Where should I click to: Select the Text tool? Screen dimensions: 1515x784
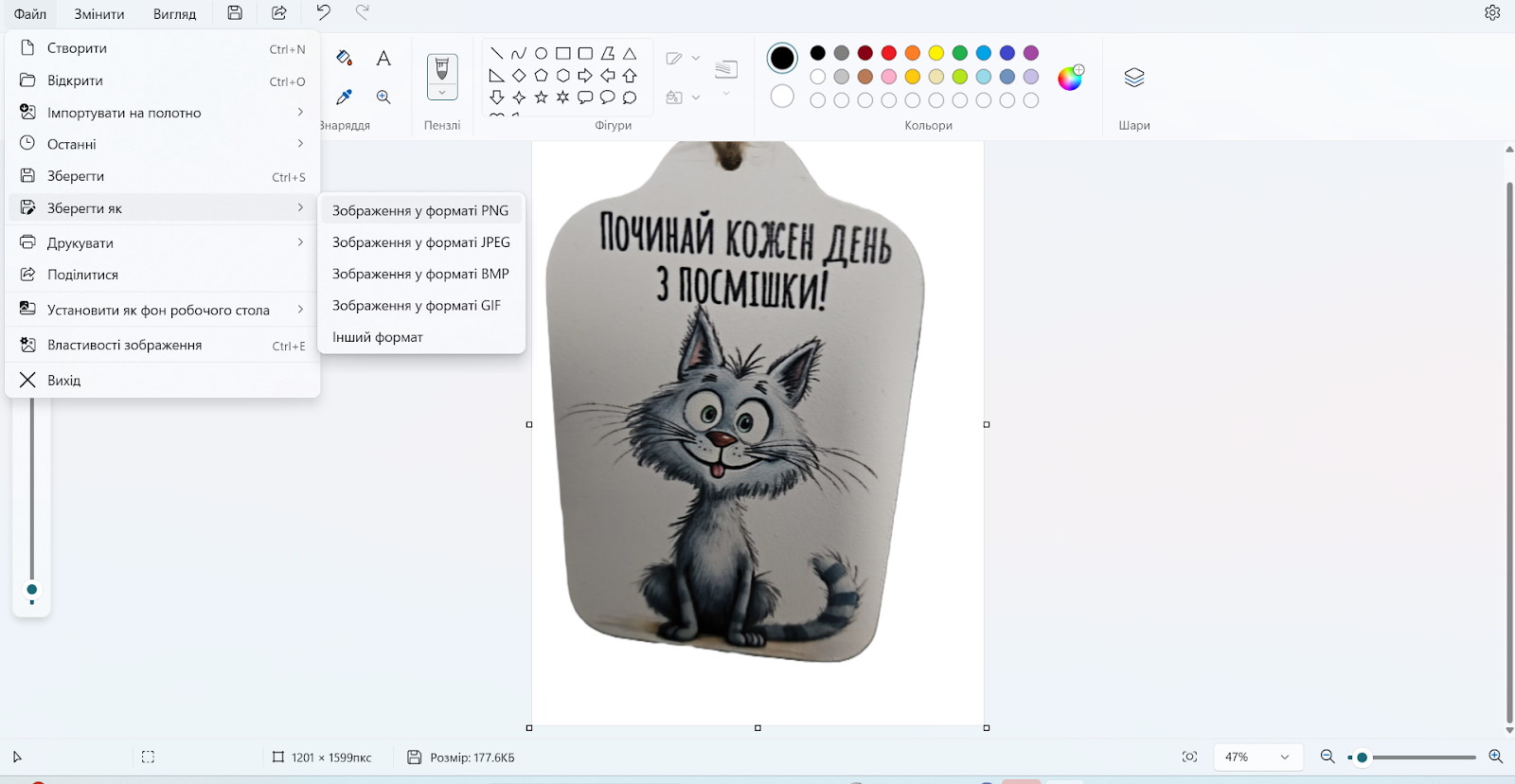click(383, 58)
